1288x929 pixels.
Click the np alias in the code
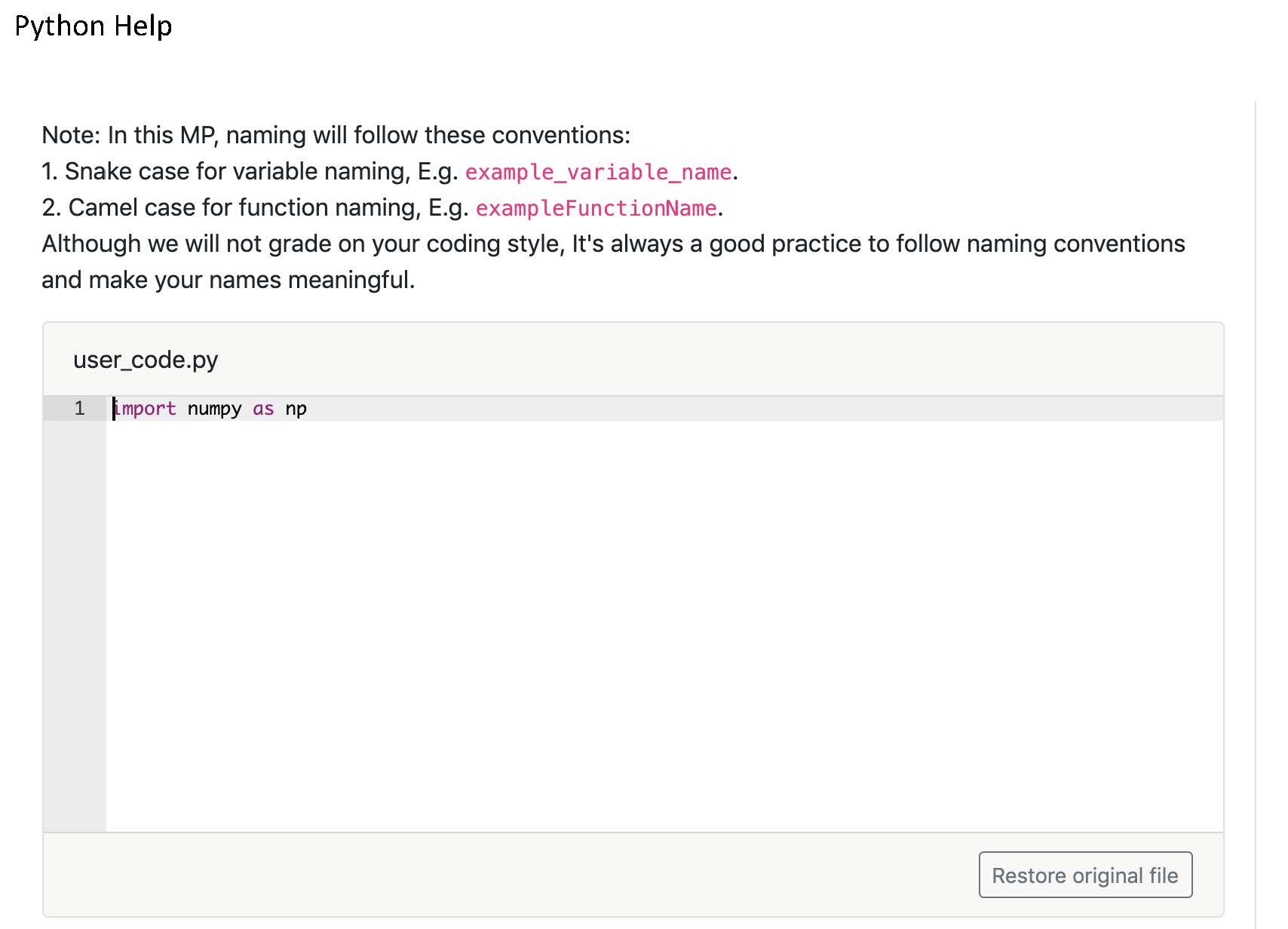click(296, 409)
